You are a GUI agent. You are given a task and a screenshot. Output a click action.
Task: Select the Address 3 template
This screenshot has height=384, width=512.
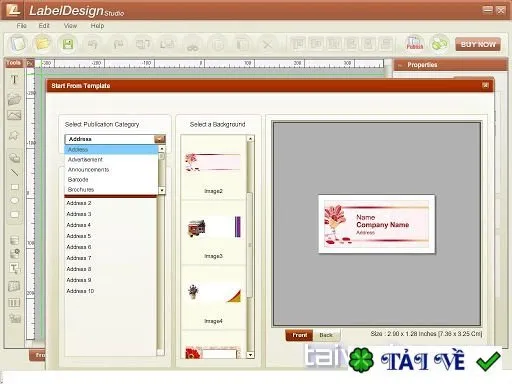point(110,214)
